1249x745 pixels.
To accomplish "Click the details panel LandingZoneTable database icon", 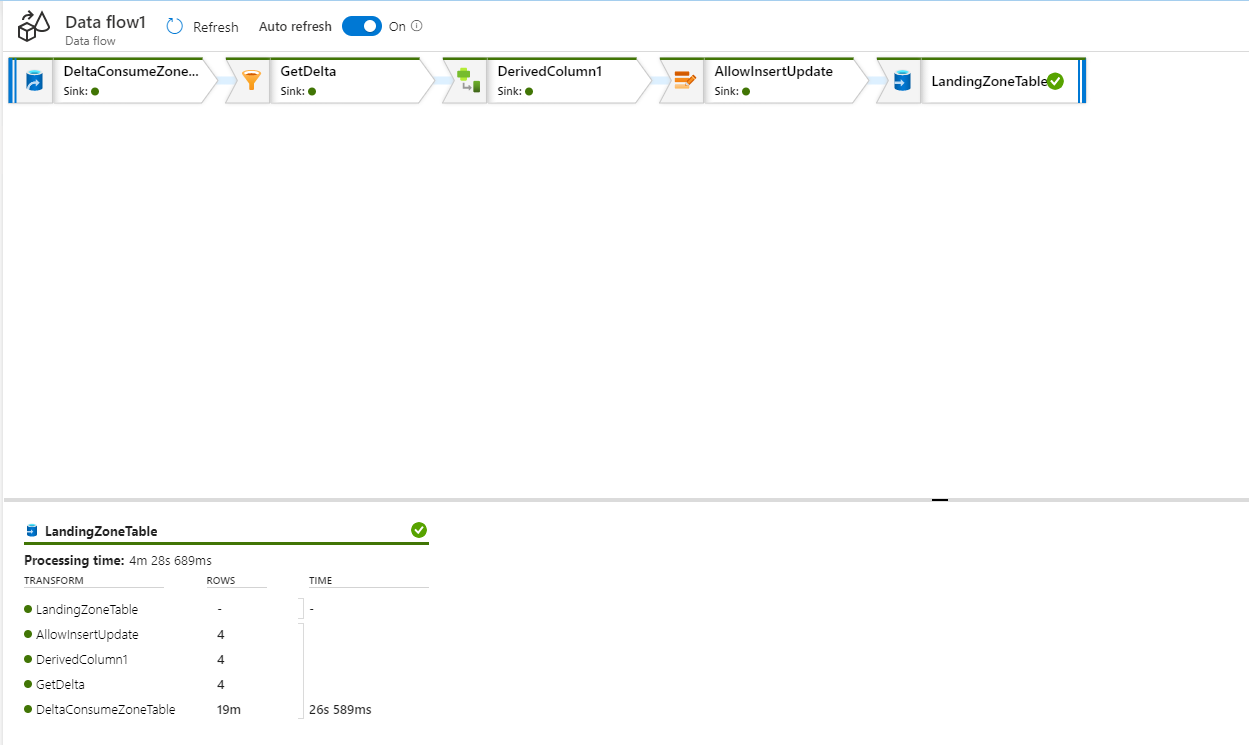I will pyautogui.click(x=32, y=531).
